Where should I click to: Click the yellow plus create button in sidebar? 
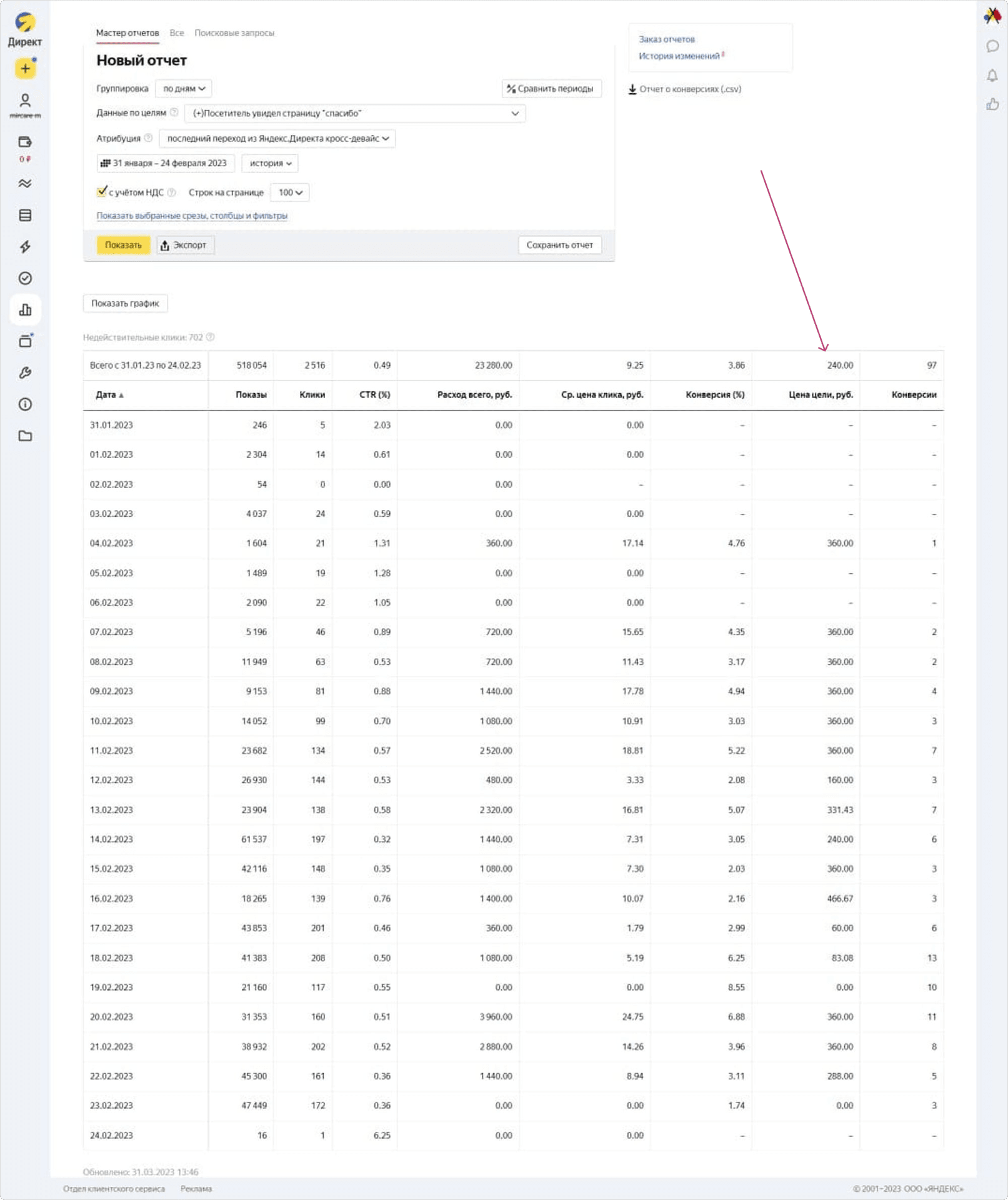tap(25, 69)
